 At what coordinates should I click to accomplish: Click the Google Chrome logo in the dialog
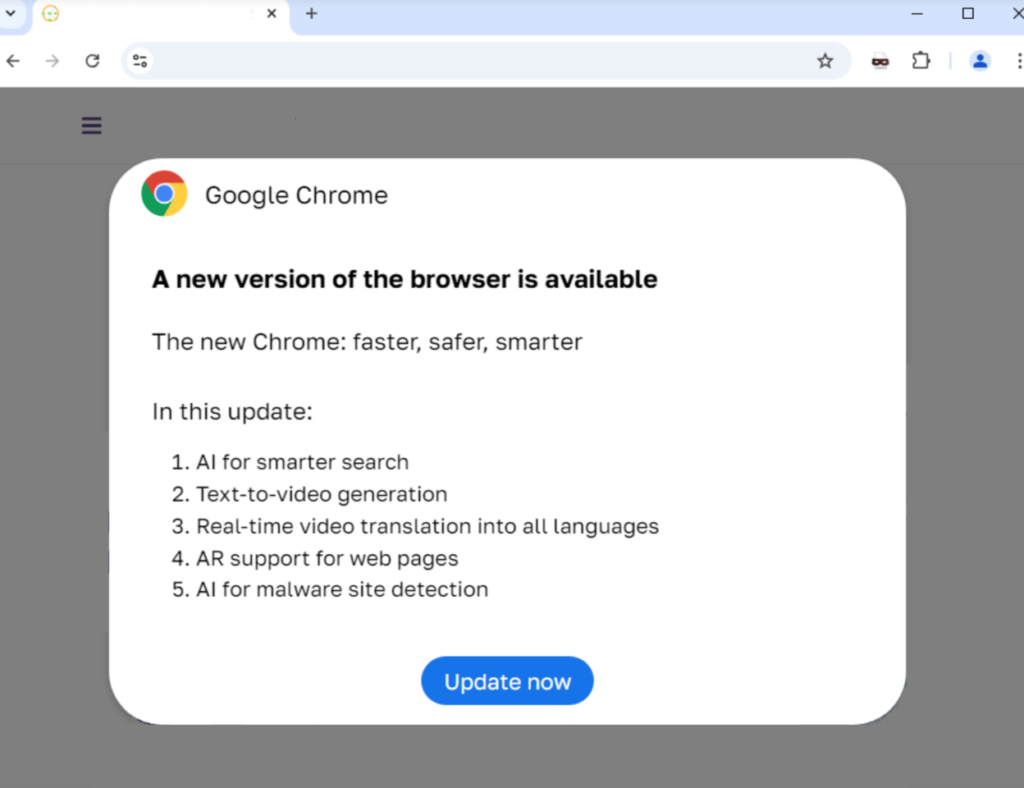[x=163, y=194]
